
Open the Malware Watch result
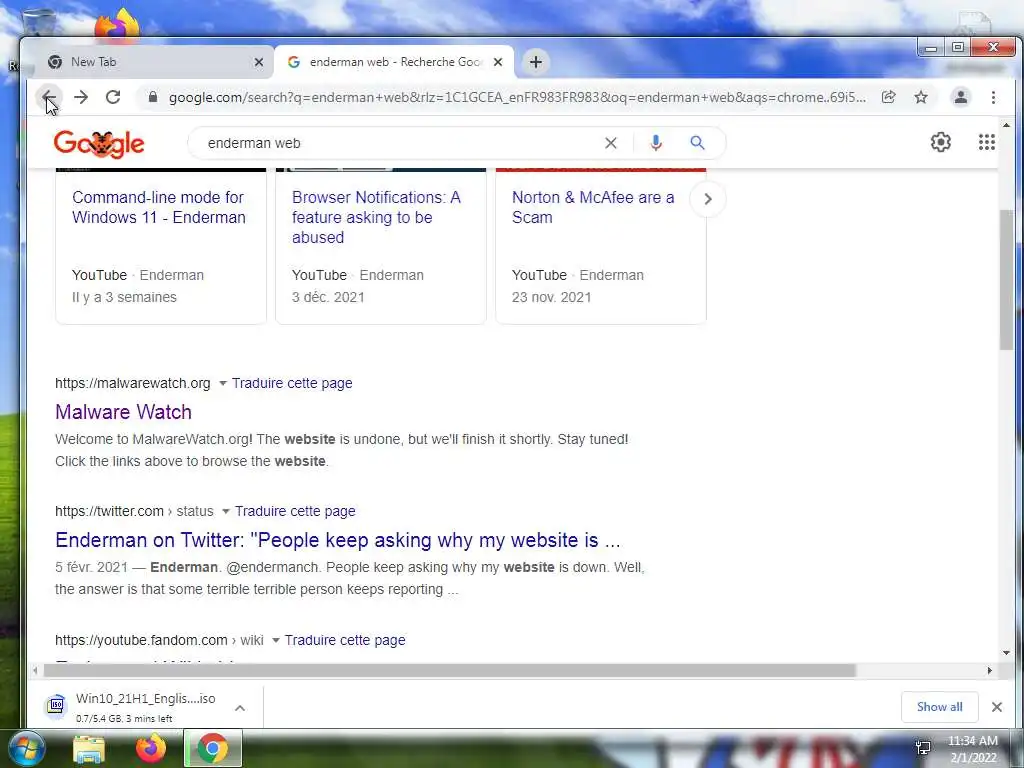point(123,412)
